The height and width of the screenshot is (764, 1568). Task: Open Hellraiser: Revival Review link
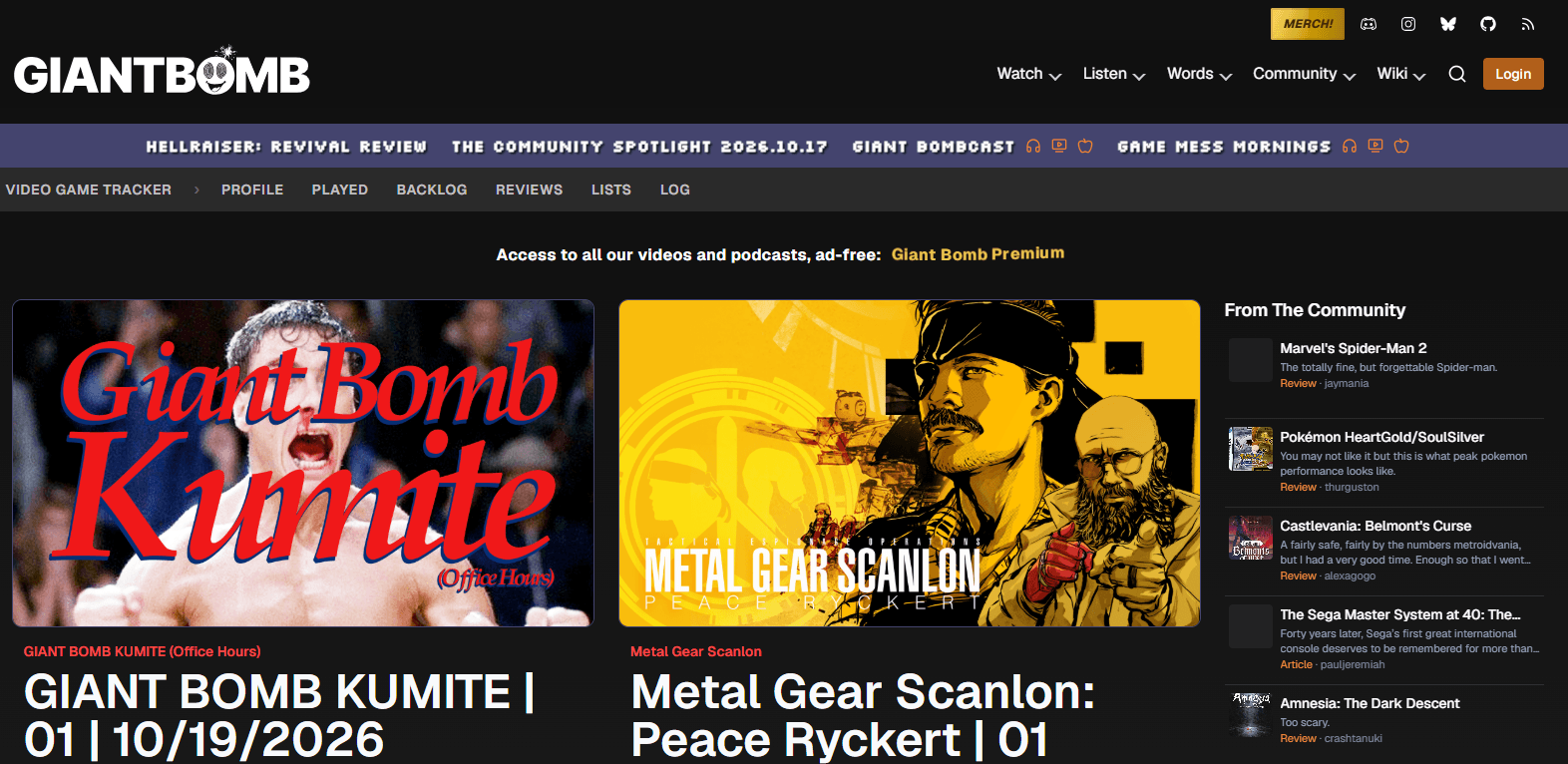pos(286,147)
